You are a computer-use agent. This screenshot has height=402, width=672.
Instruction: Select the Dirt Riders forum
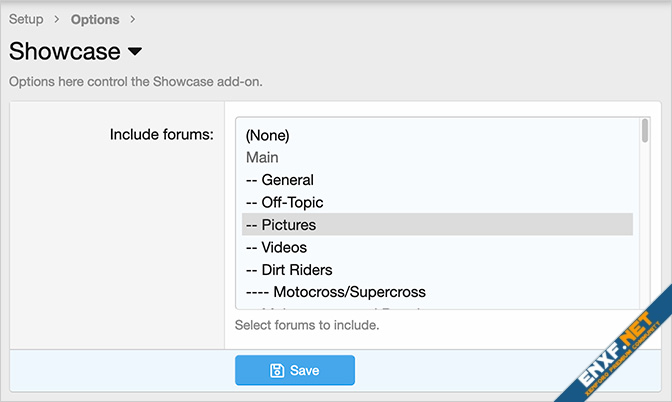[x=289, y=269]
